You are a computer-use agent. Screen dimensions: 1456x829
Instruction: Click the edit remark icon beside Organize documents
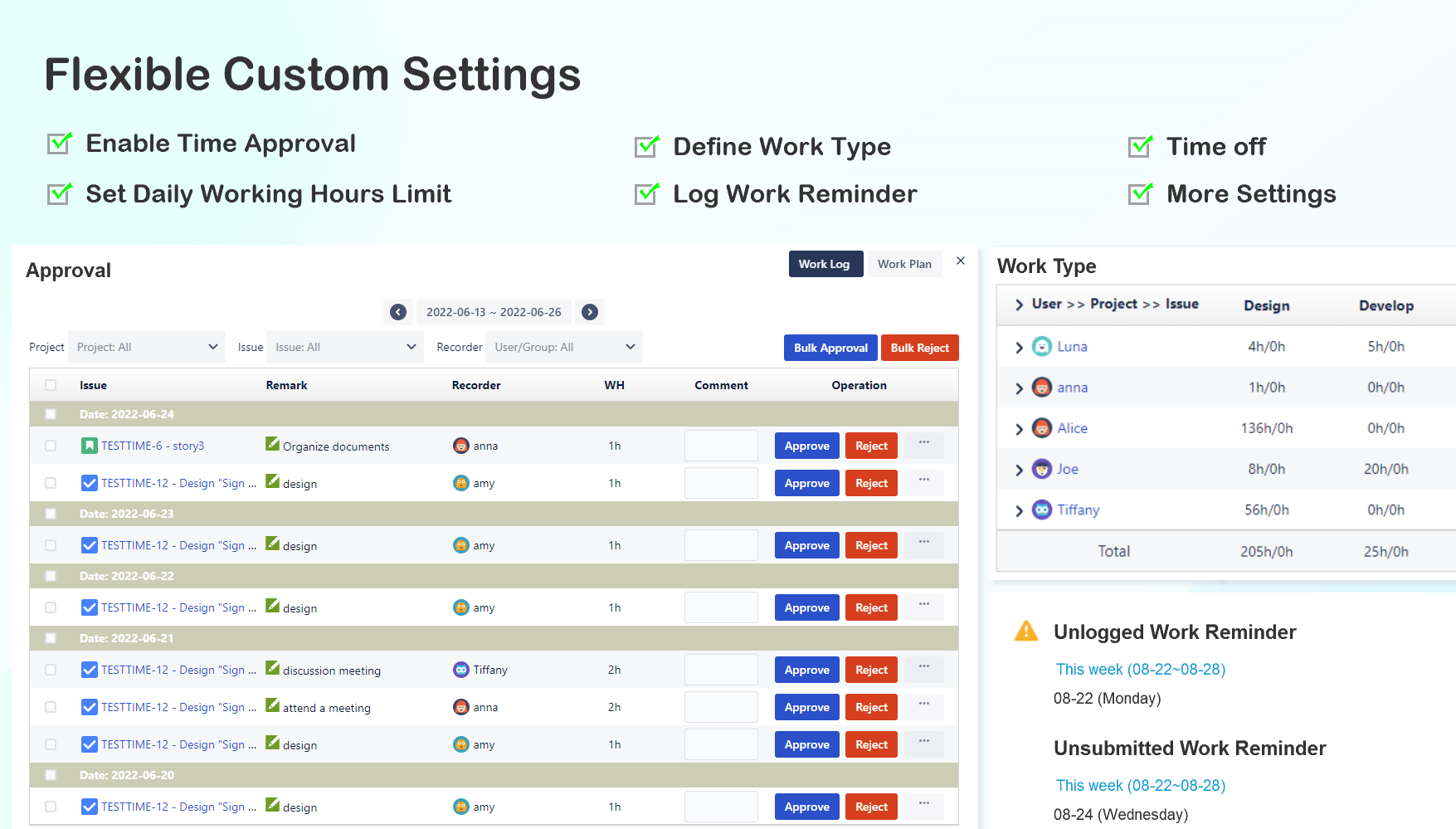[272, 444]
